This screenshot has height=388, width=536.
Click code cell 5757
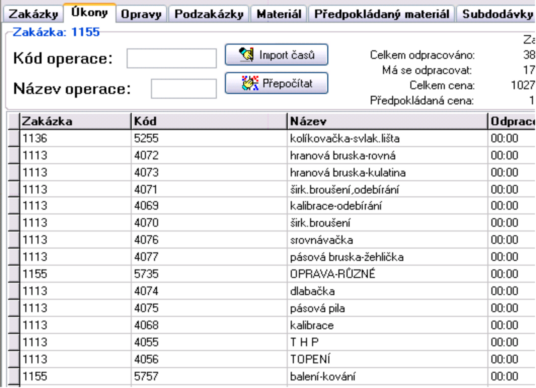pos(209,377)
